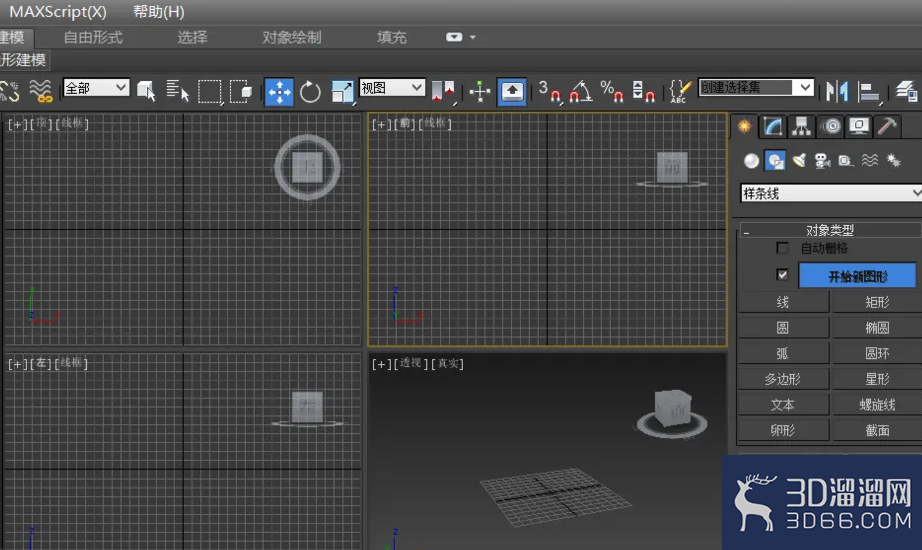The width and height of the screenshot is (922, 550).
Task: Open the MAXScript(X) menu
Action: [x=58, y=12]
